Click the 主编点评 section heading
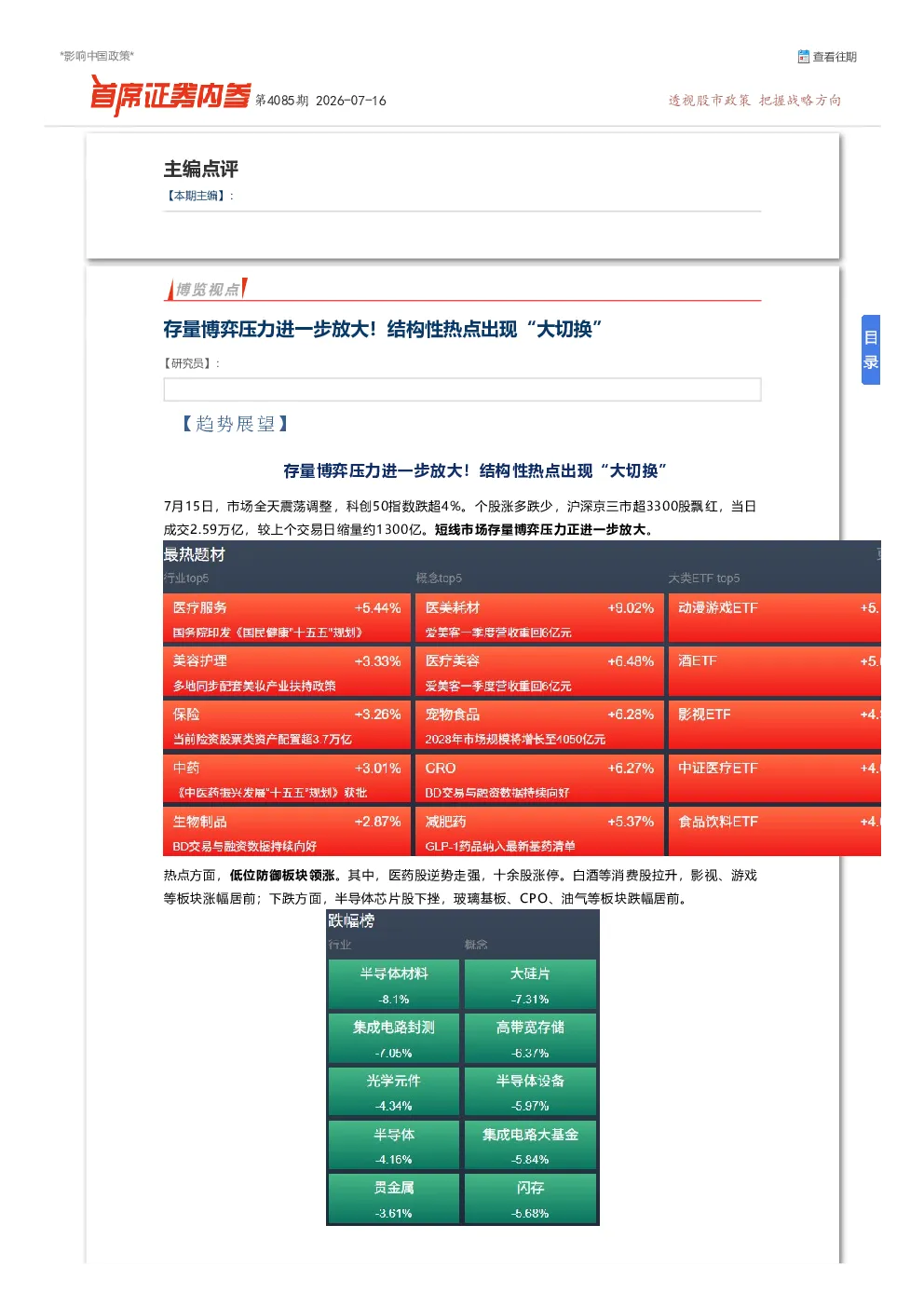924x1307 pixels. pyautogui.click(x=201, y=169)
